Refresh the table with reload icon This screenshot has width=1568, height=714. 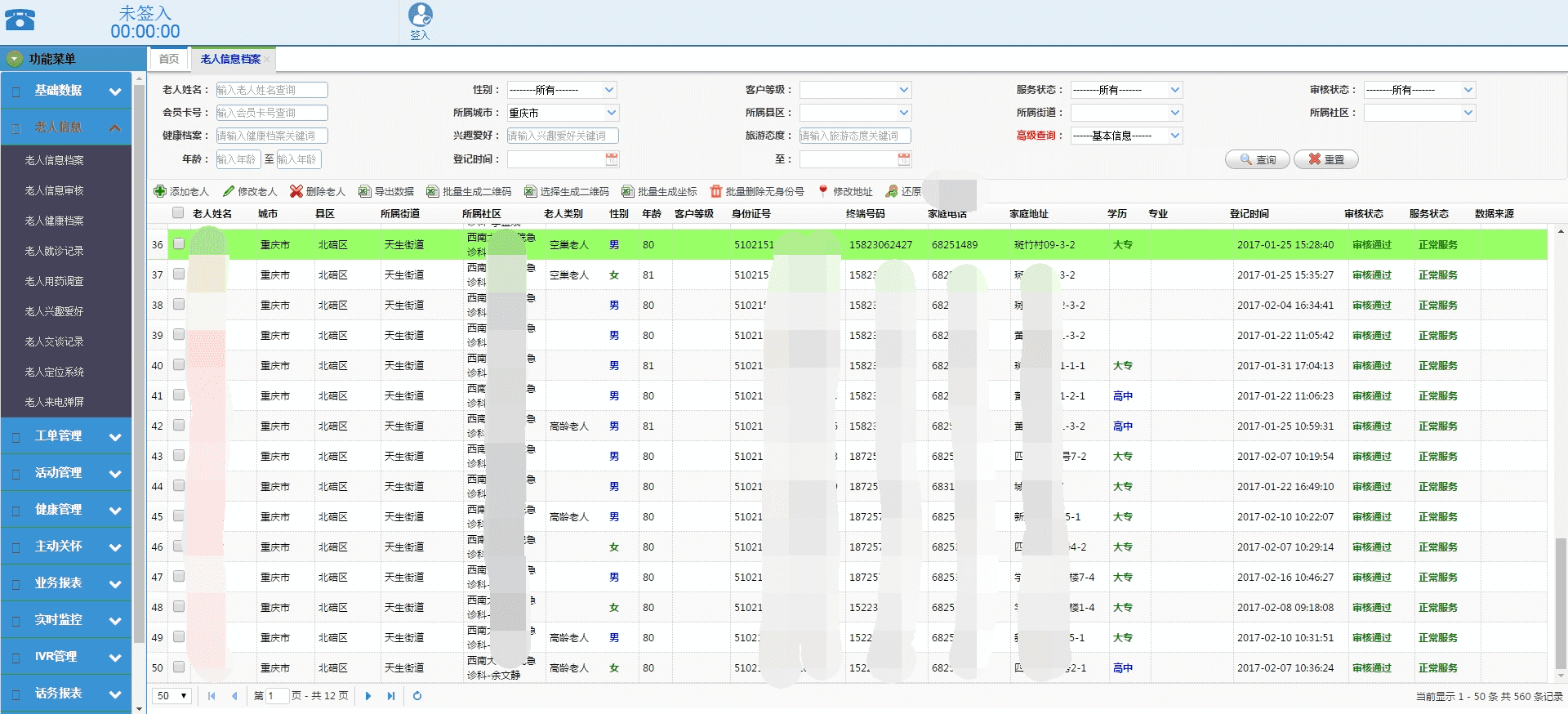[x=417, y=696]
